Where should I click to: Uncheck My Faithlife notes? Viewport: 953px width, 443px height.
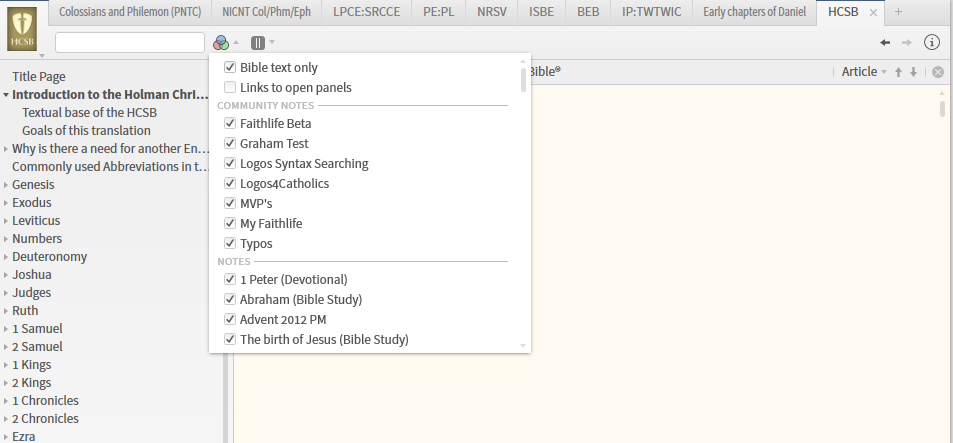(230, 223)
